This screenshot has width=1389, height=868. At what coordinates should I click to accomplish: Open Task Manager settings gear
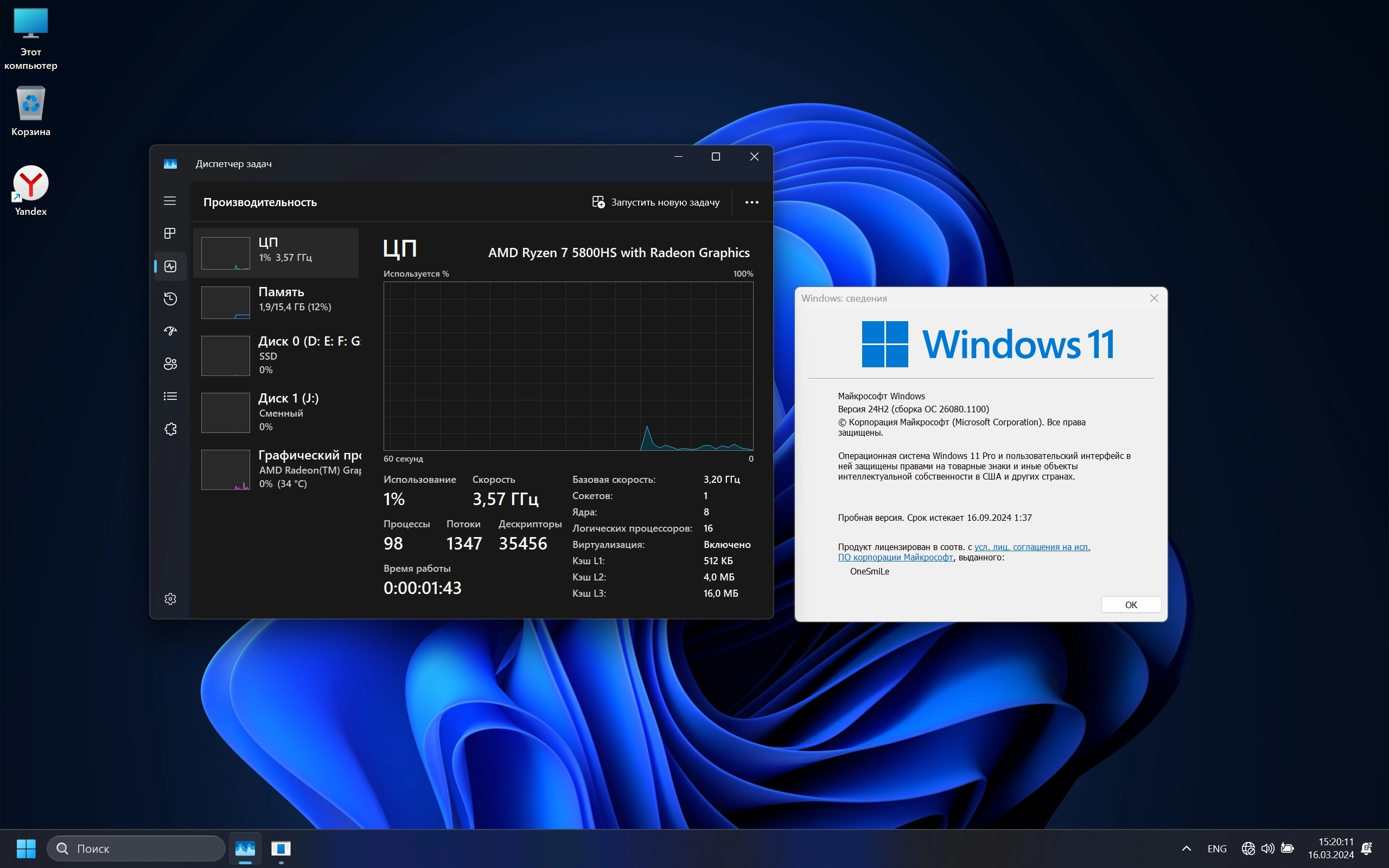pos(170,599)
